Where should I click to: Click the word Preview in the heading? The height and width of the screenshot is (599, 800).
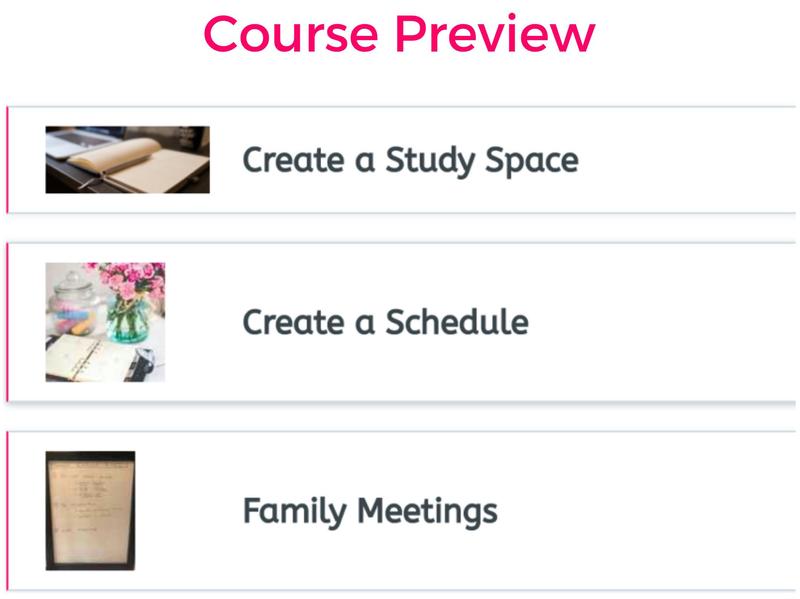coord(494,34)
